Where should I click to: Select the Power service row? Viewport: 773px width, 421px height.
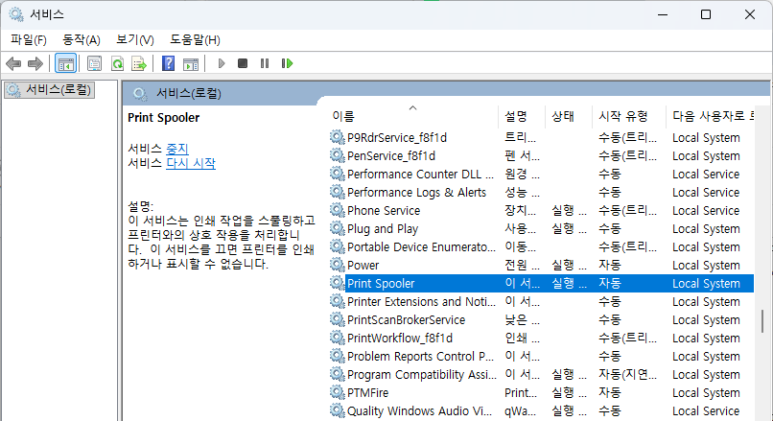pos(541,265)
